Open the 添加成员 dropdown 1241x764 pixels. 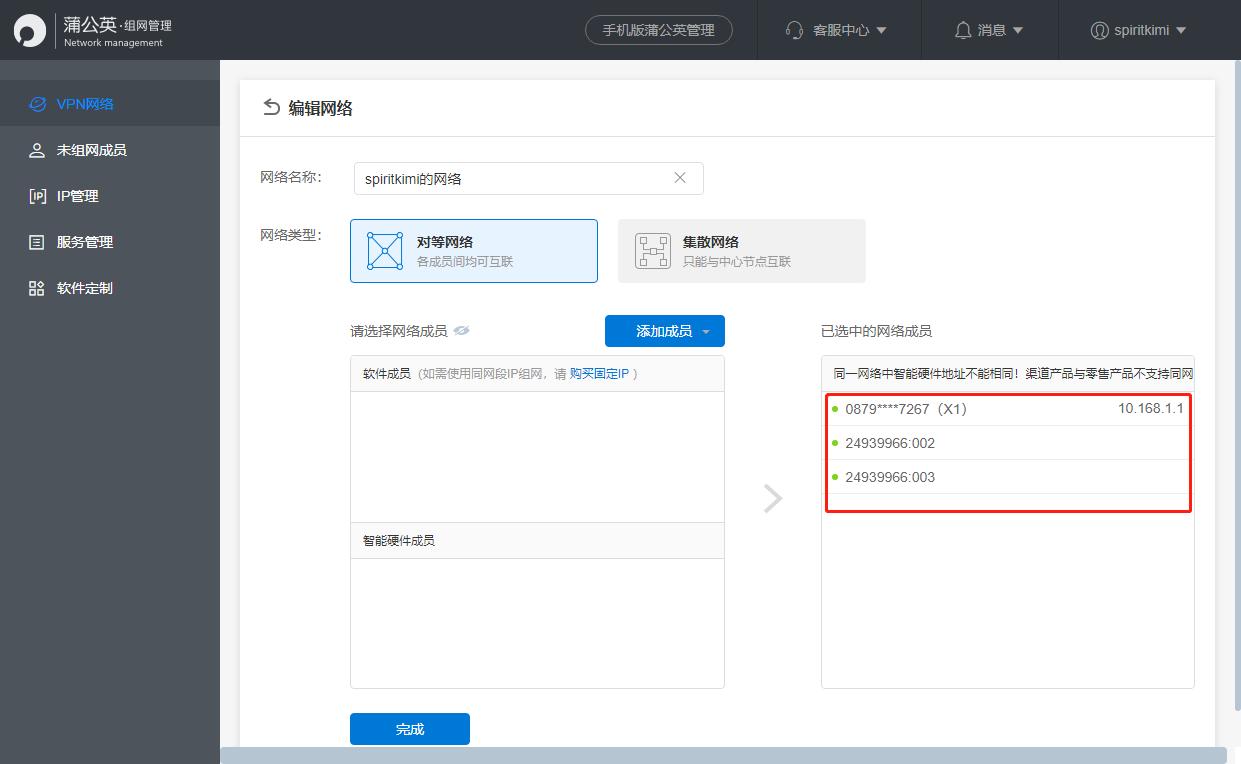664,331
